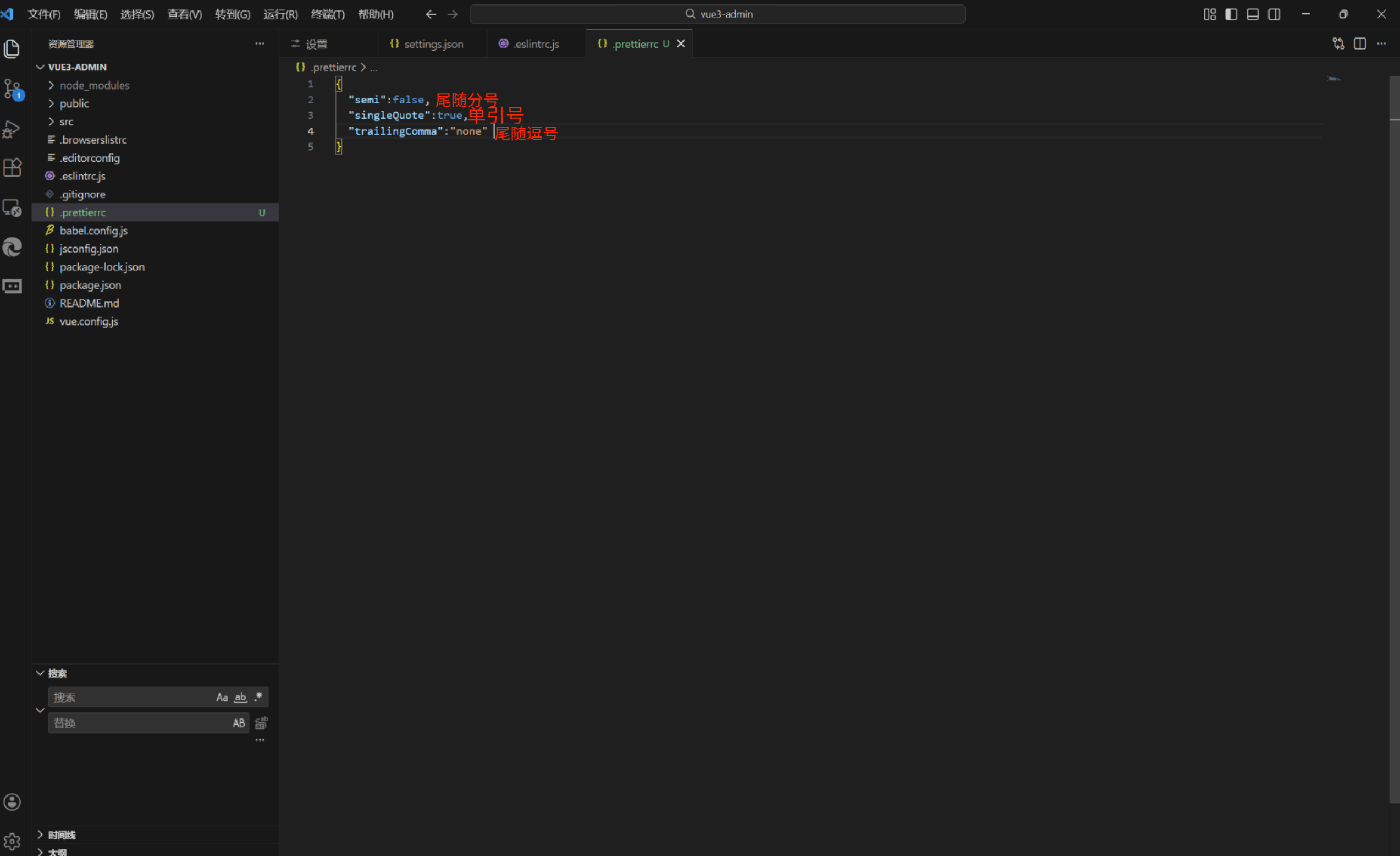Open the Manage gear icon
1400x856 pixels.
tap(13, 841)
